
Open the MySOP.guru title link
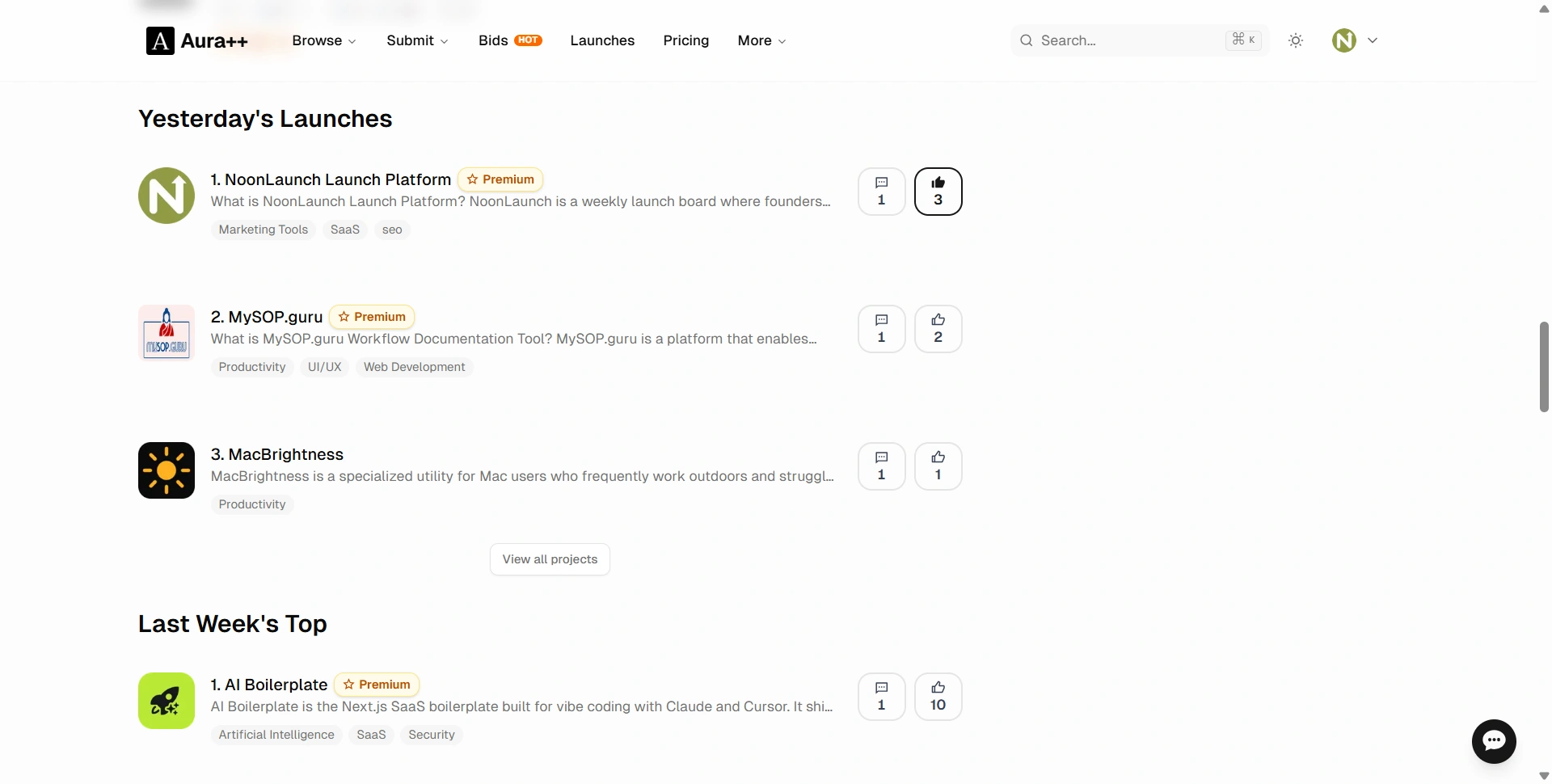[x=267, y=317]
